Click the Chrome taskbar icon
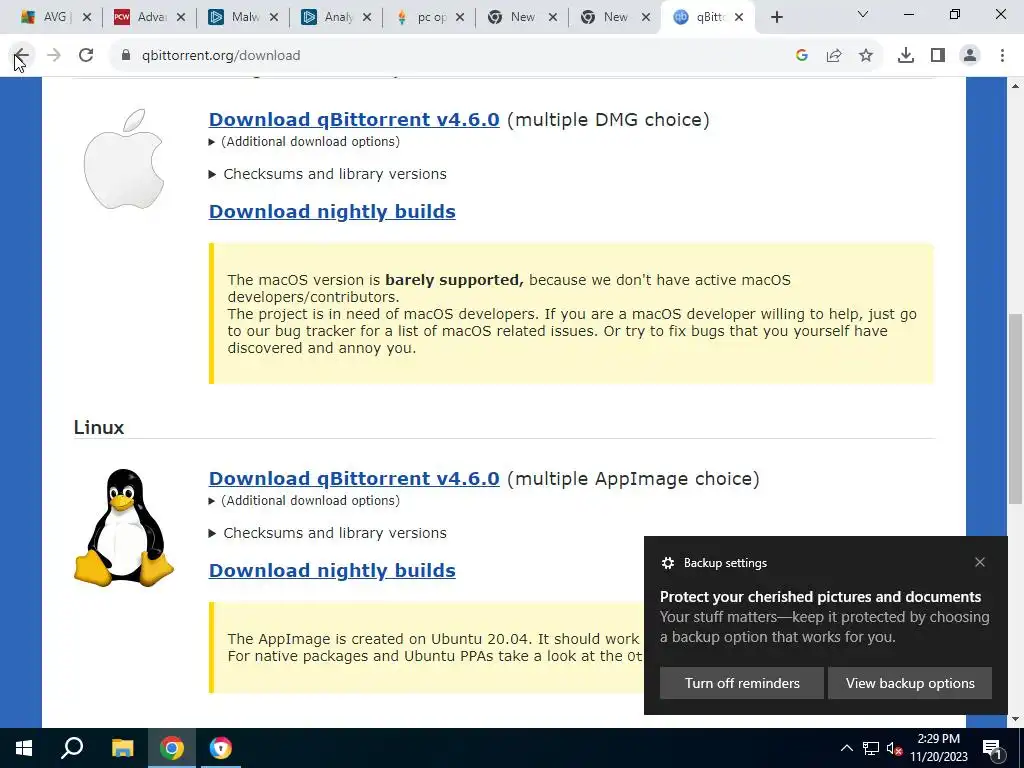 point(172,748)
